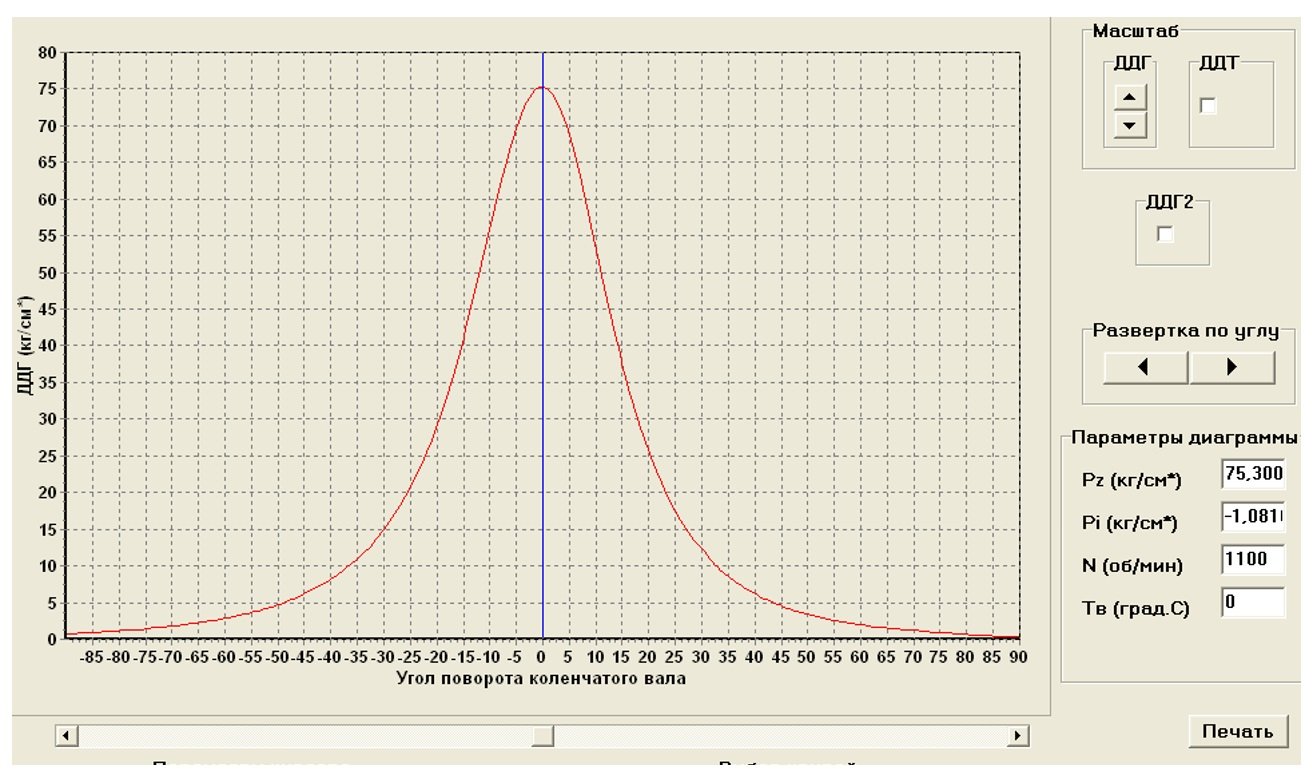Click the Pz (кг/см*) value field
This screenshot has height=776, width=1312.
pyautogui.click(x=1253, y=475)
